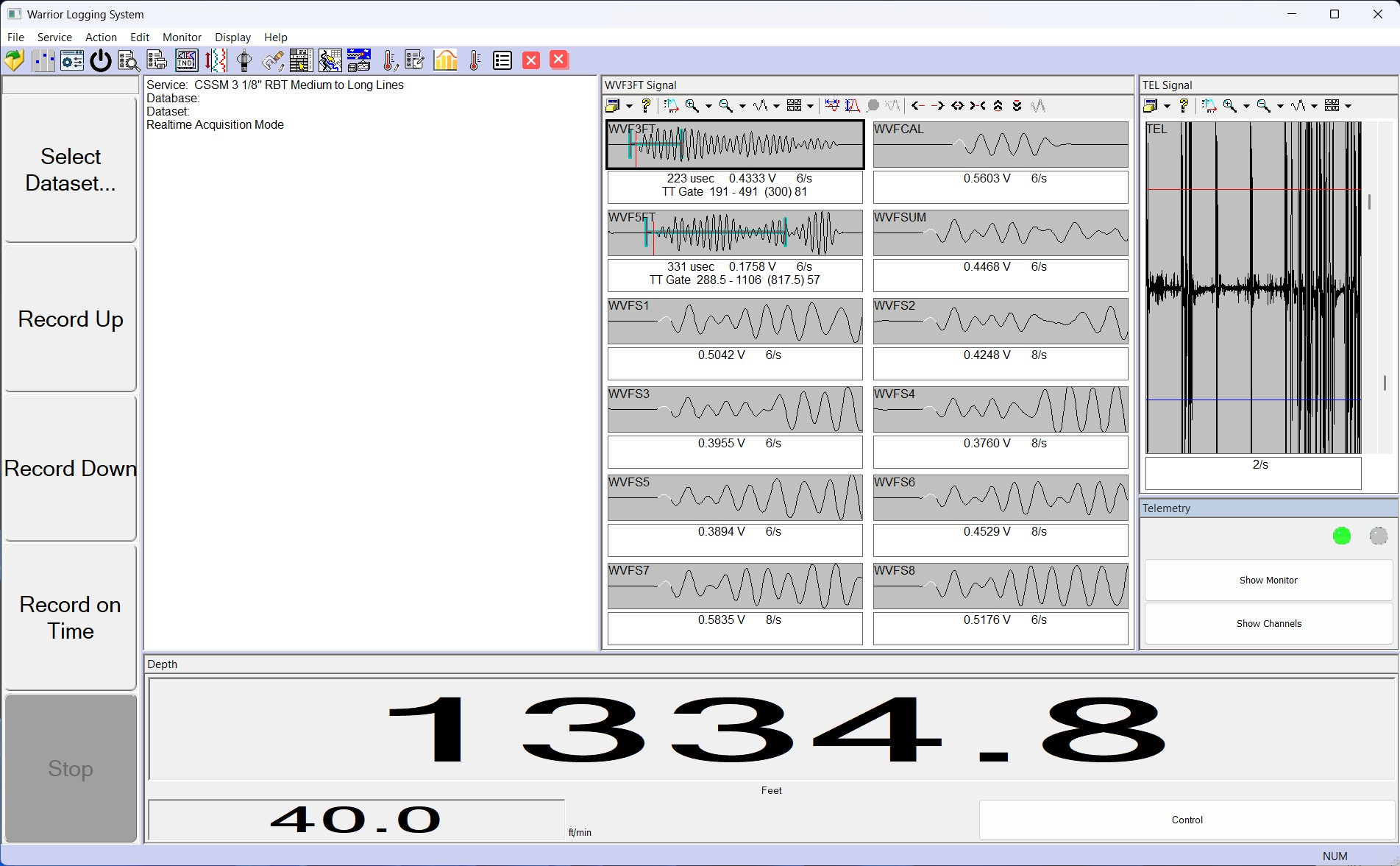Click the printer checklist icon in main toolbar
Image resolution: width=1400 pixels, height=866 pixels.
[157, 60]
